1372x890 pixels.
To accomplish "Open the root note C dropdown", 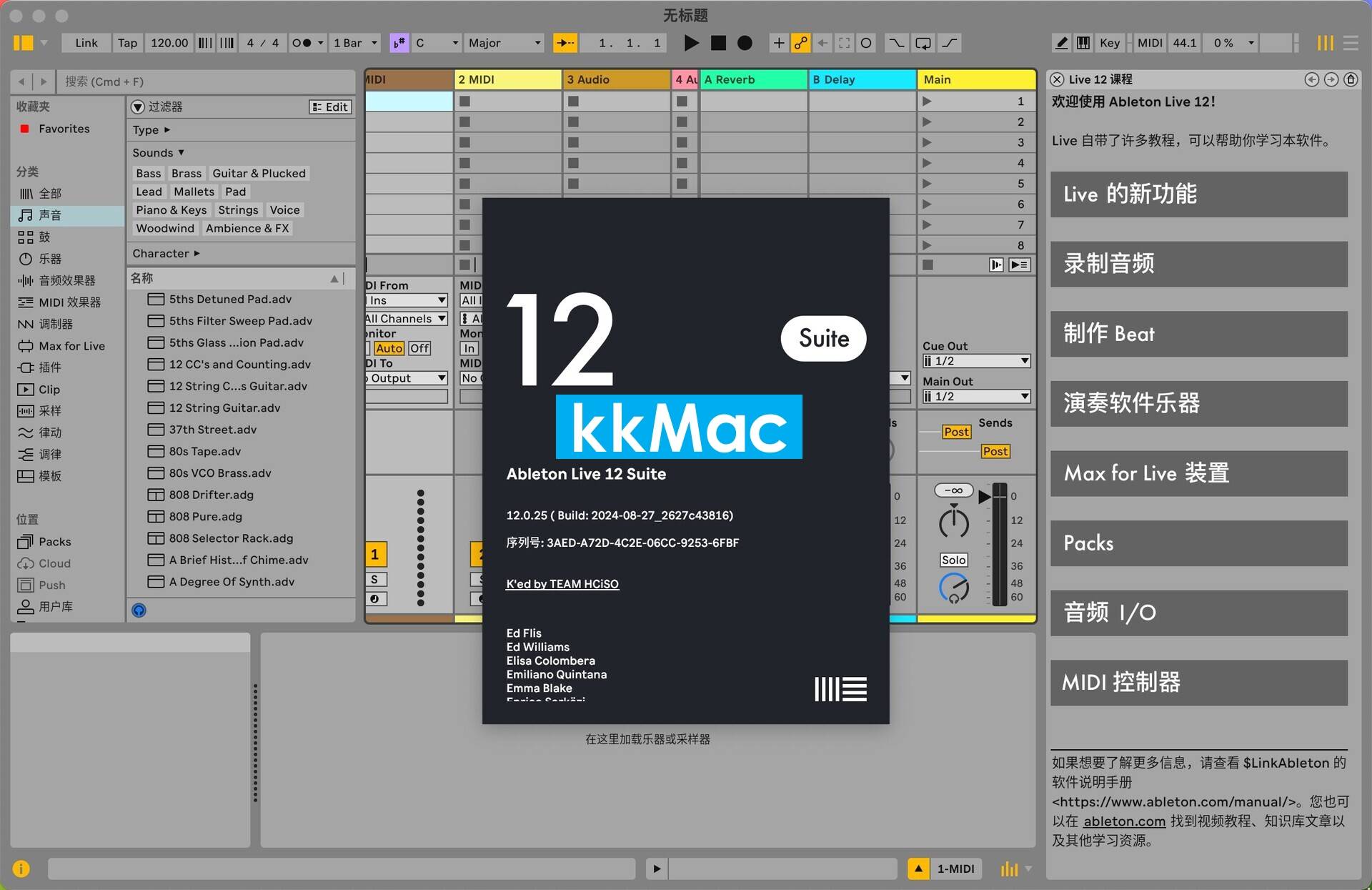I will [x=437, y=43].
